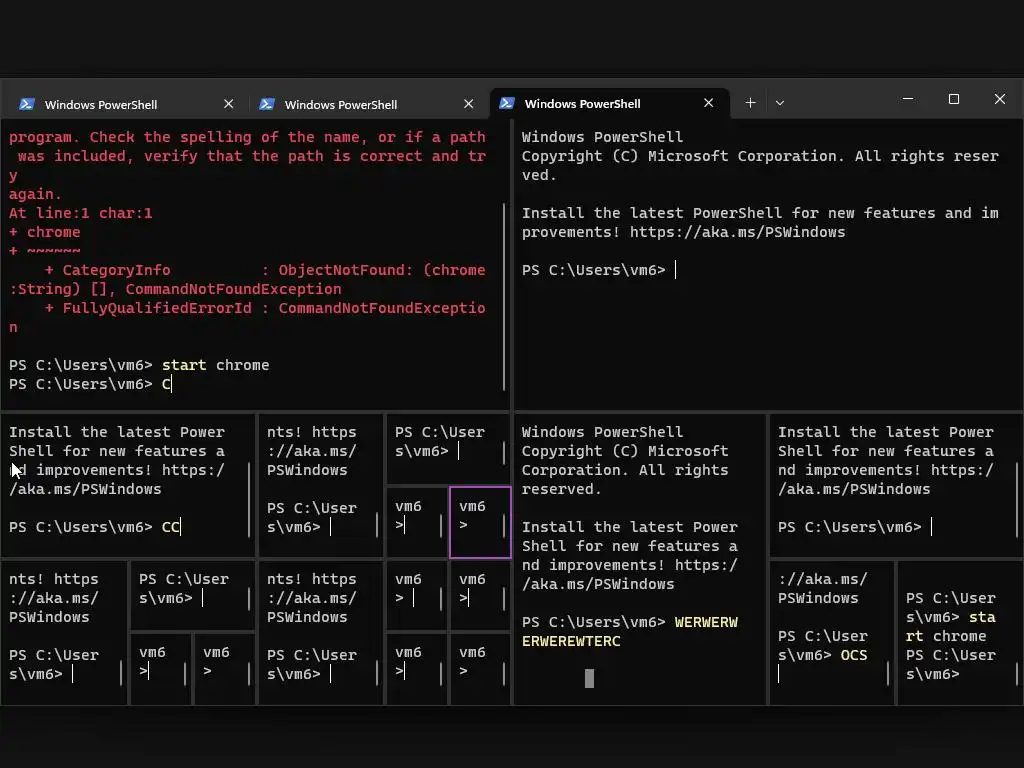Viewport: 1024px width, 768px height.
Task: Click the 'At line:1 char:1' error text
Action: pos(80,213)
